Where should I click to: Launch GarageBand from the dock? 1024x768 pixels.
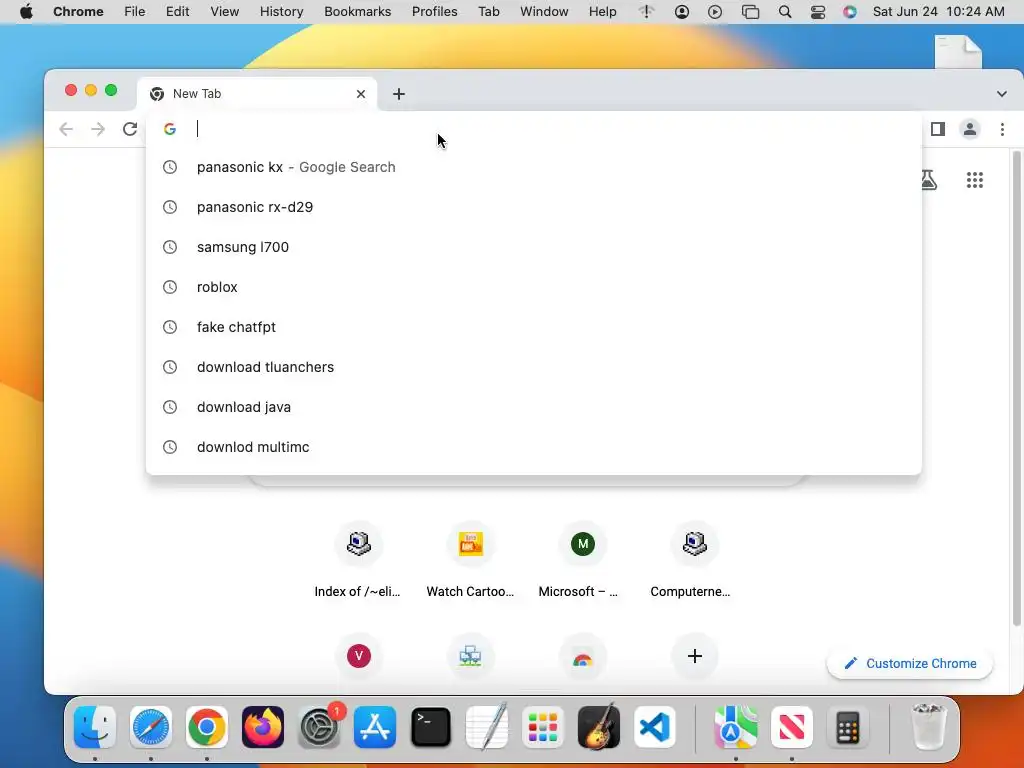click(599, 727)
